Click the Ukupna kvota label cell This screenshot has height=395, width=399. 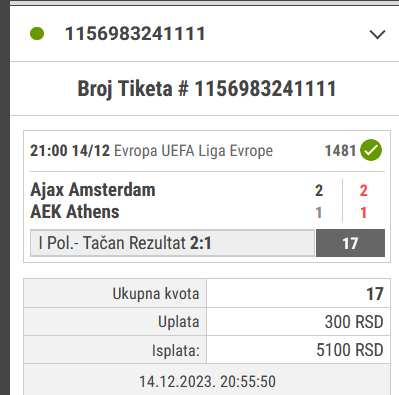tap(115, 293)
